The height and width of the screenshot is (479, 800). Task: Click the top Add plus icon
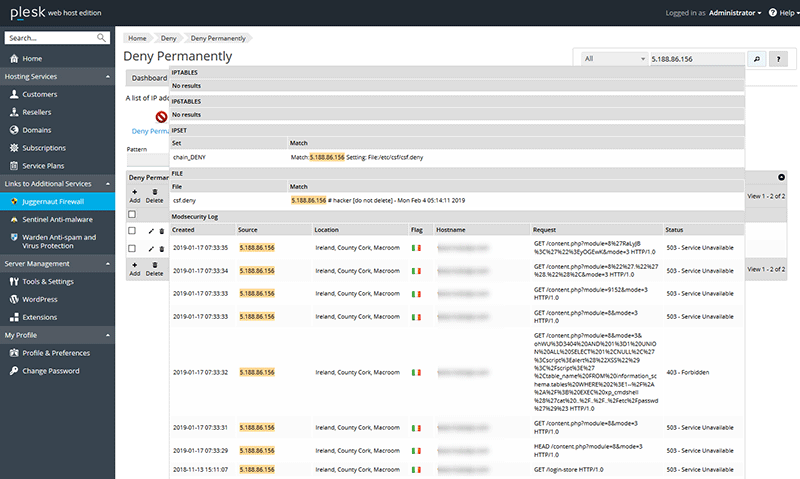coord(135,192)
